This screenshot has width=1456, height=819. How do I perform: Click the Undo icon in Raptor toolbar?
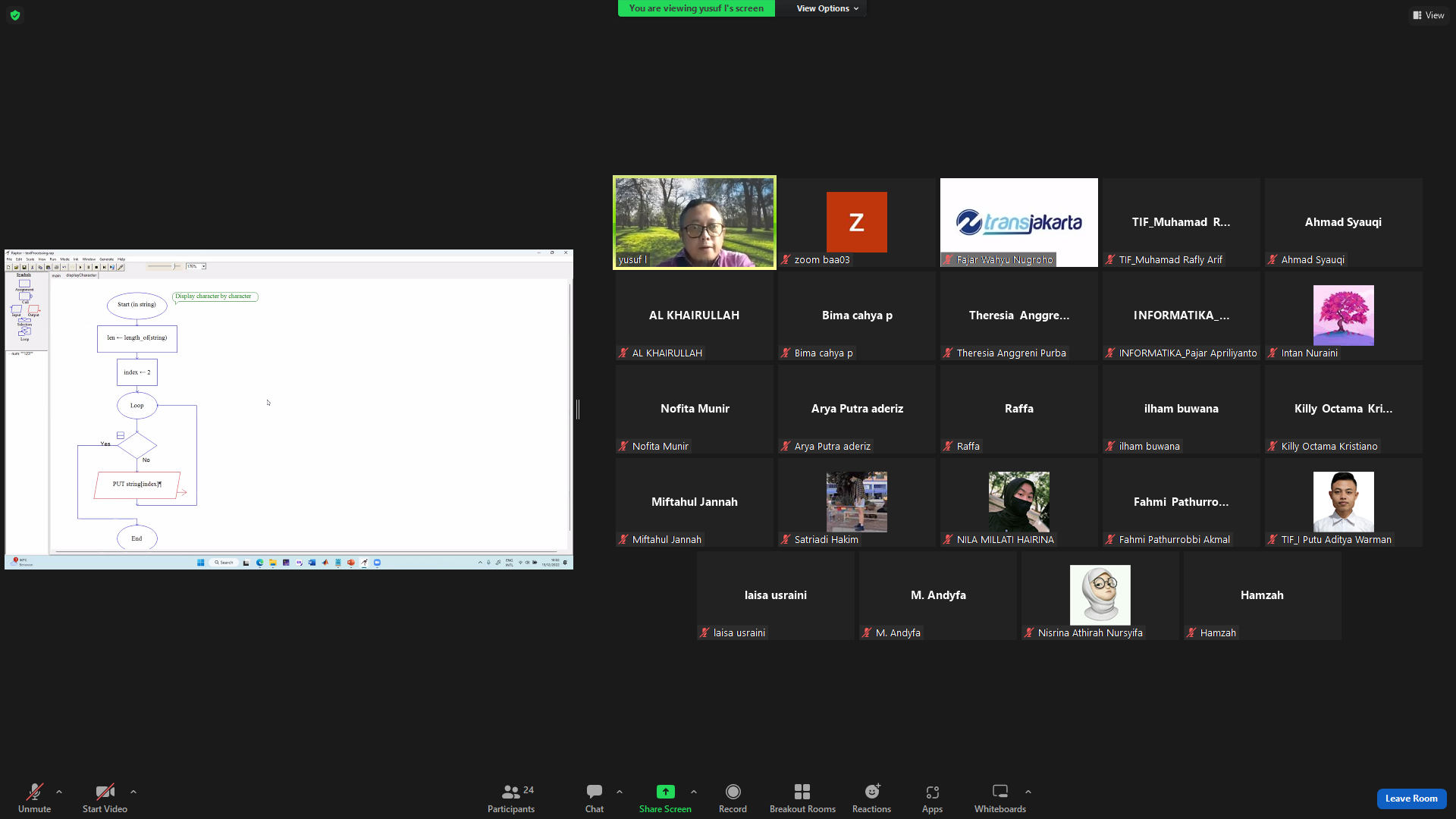(64, 267)
